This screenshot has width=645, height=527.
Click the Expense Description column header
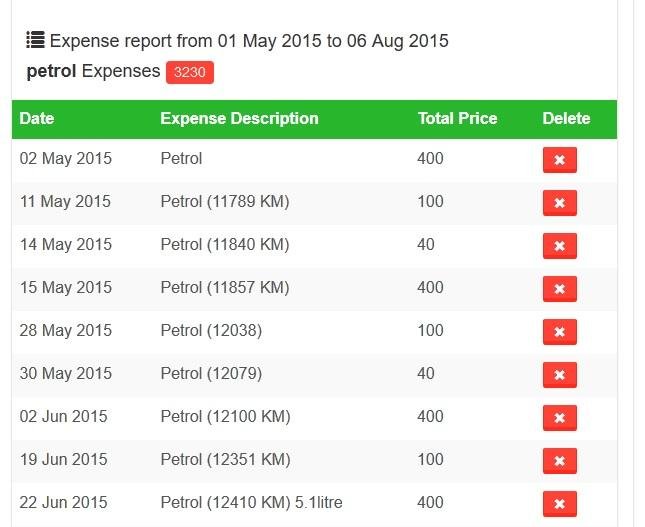pos(239,118)
